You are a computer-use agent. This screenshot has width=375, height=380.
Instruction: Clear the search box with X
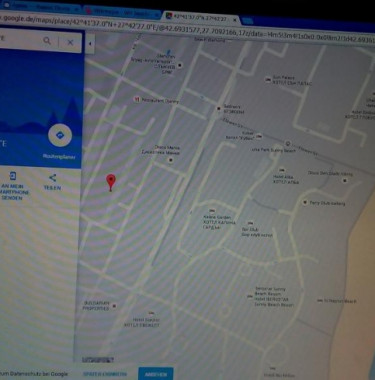click(x=70, y=42)
